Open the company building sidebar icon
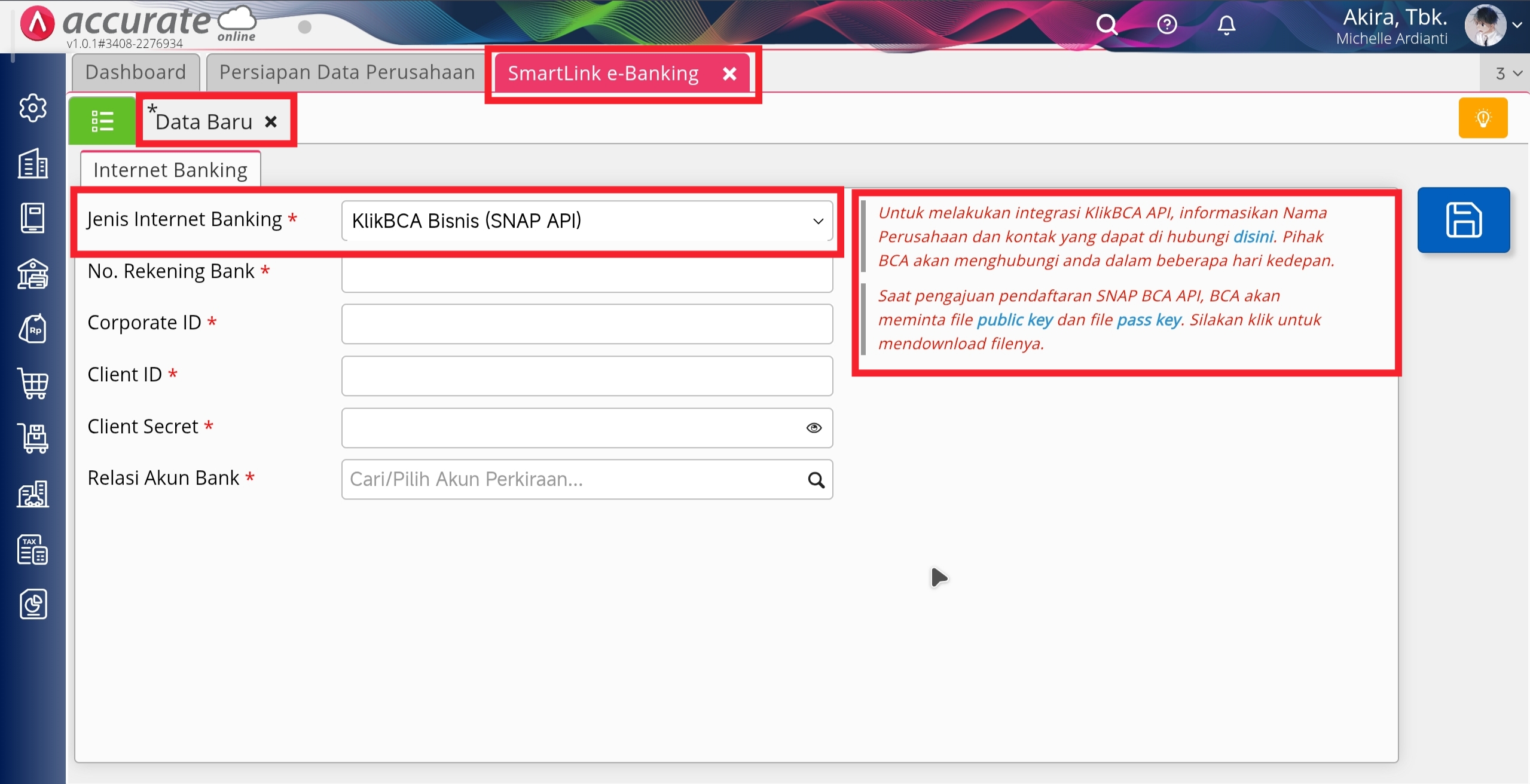1530x784 pixels. [33, 163]
